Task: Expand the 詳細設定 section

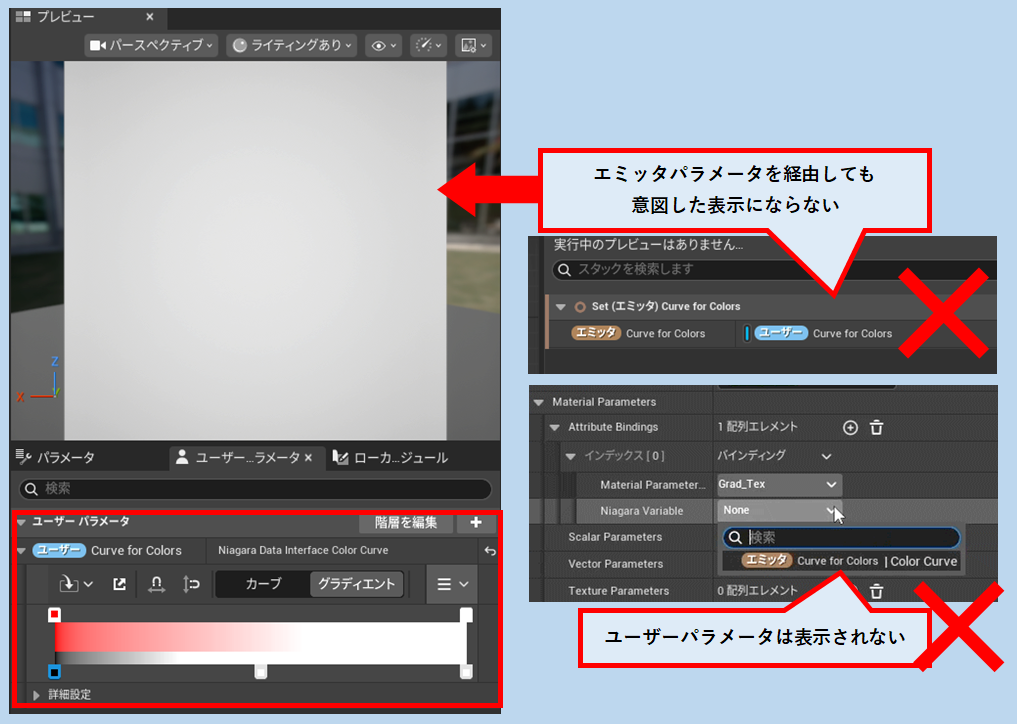Action: tap(38, 694)
